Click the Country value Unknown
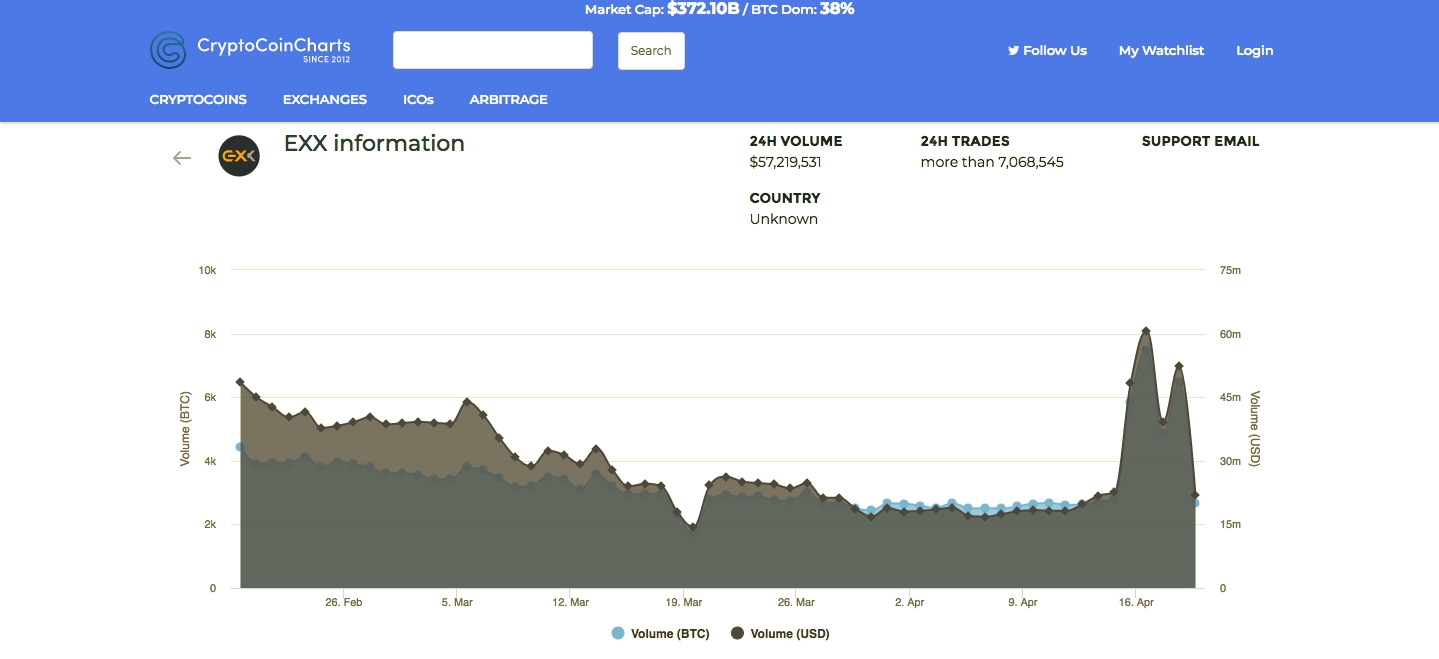Image resolution: width=1439 pixels, height=659 pixels. click(784, 219)
